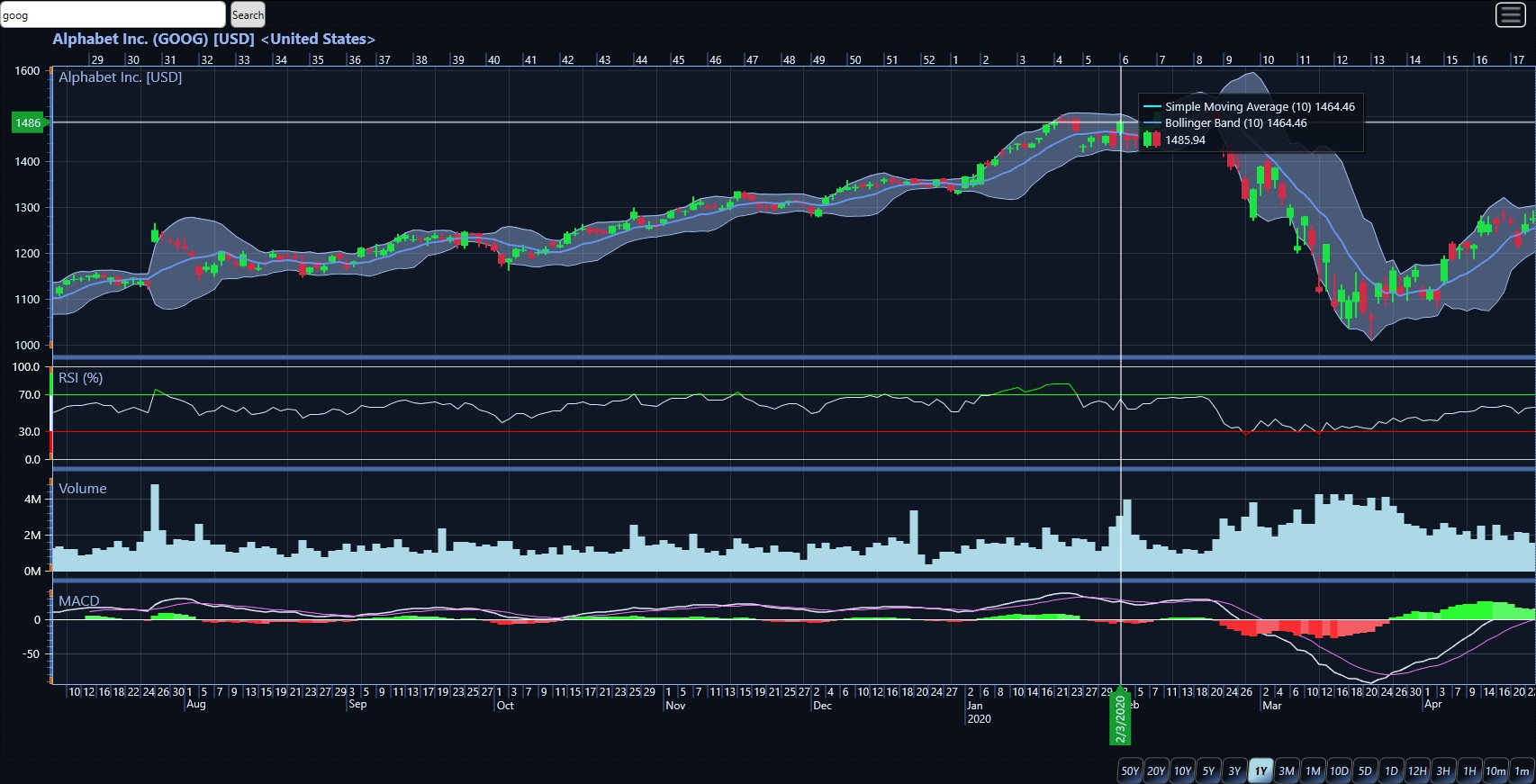Image resolution: width=1536 pixels, height=784 pixels.
Task: Select the 10Y time range
Action: [x=1182, y=770]
